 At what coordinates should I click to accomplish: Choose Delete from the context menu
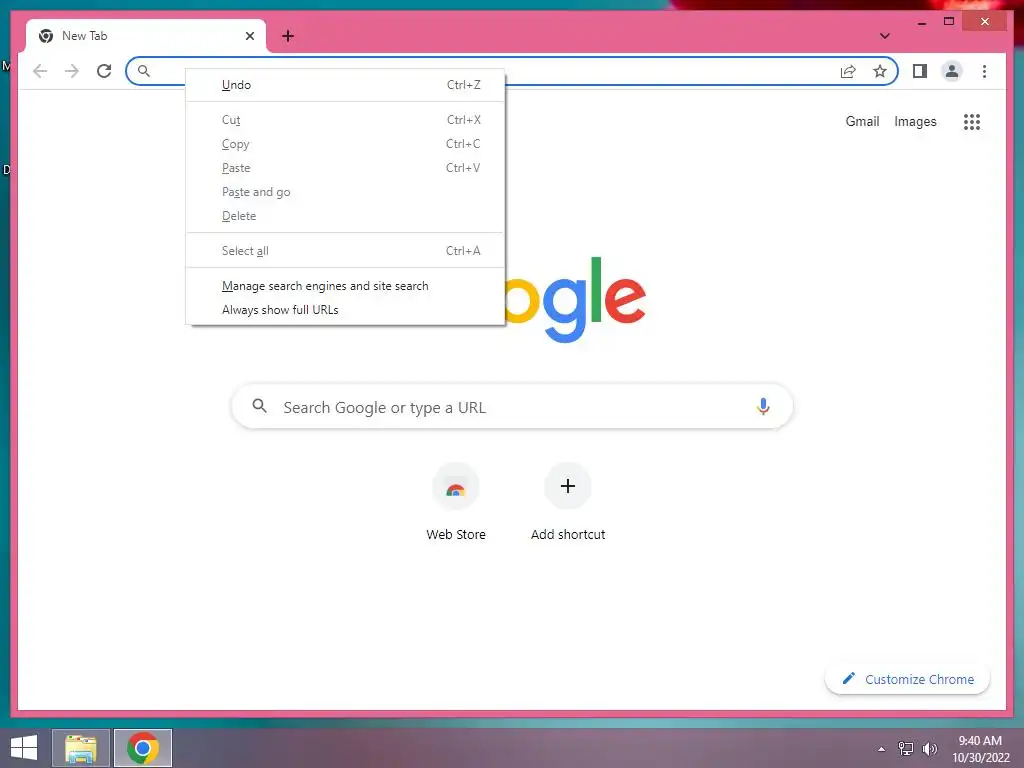(x=345, y=216)
